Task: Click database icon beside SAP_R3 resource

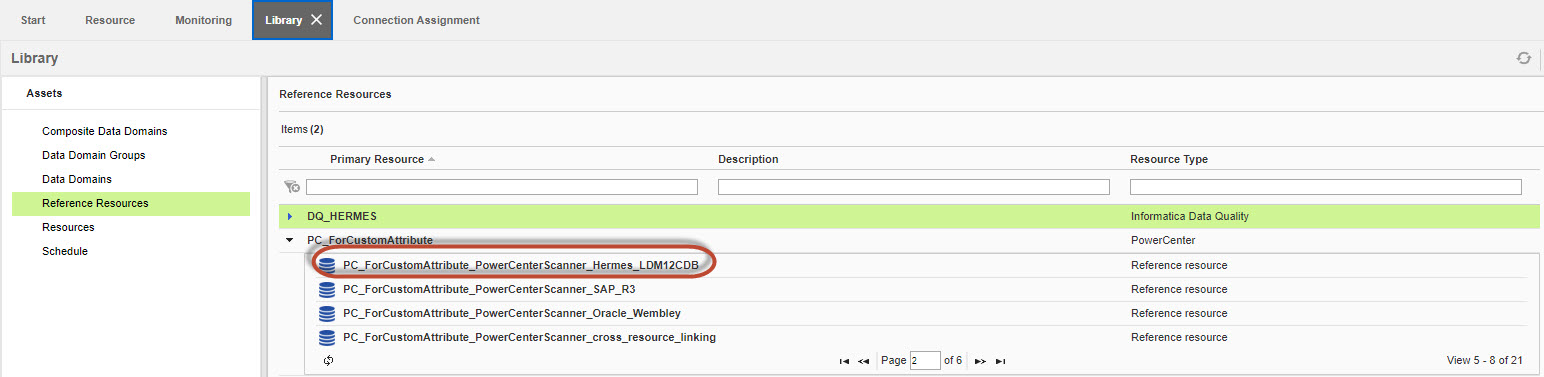Action: [x=327, y=289]
